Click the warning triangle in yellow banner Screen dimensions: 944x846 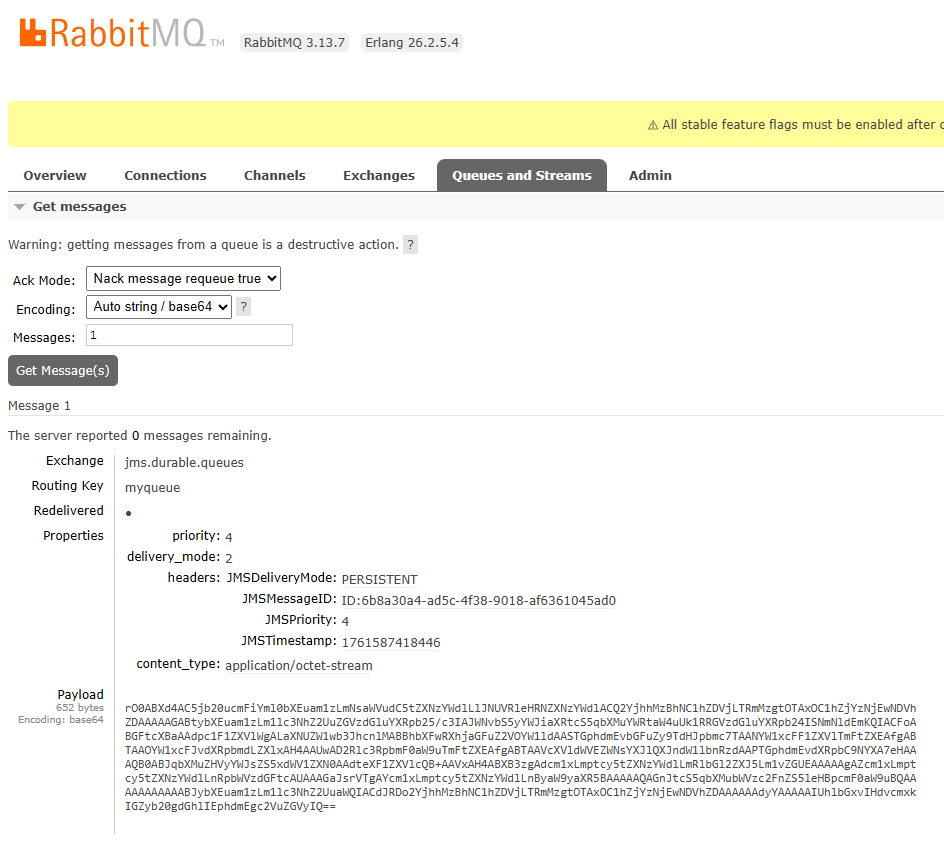(651, 124)
